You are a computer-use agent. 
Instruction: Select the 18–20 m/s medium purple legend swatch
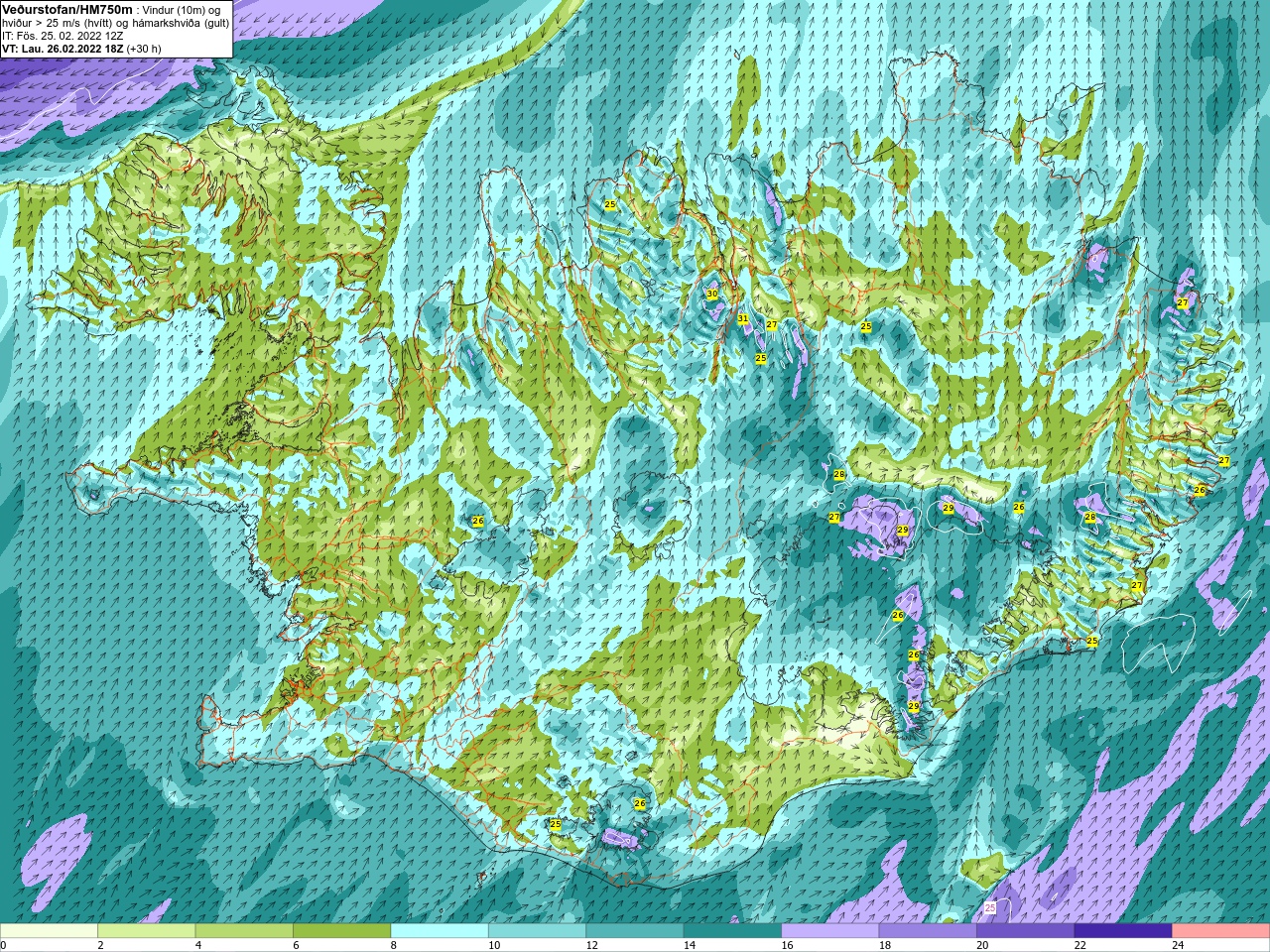[928, 931]
